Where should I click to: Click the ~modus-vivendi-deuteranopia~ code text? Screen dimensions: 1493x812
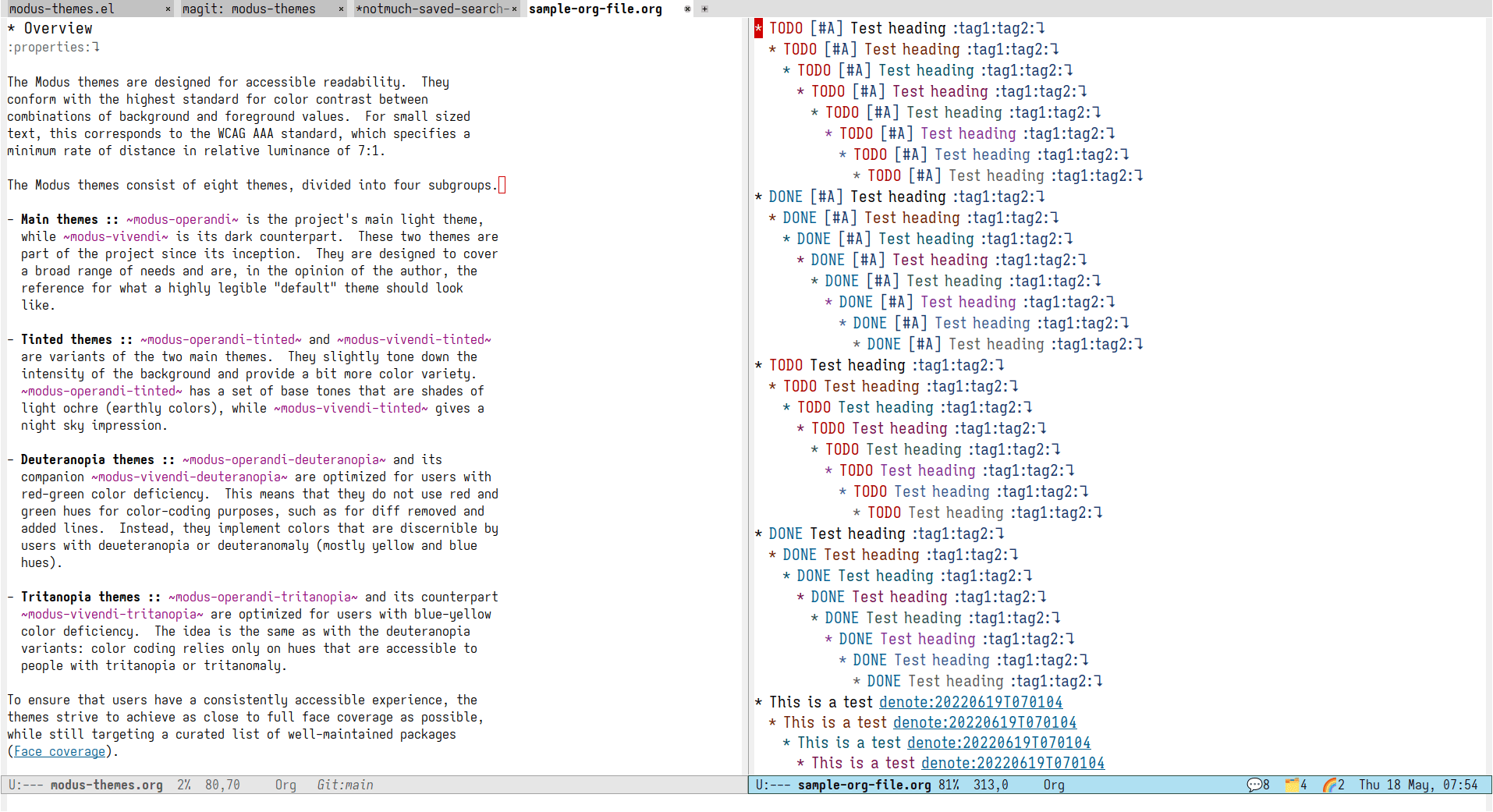pos(190,477)
